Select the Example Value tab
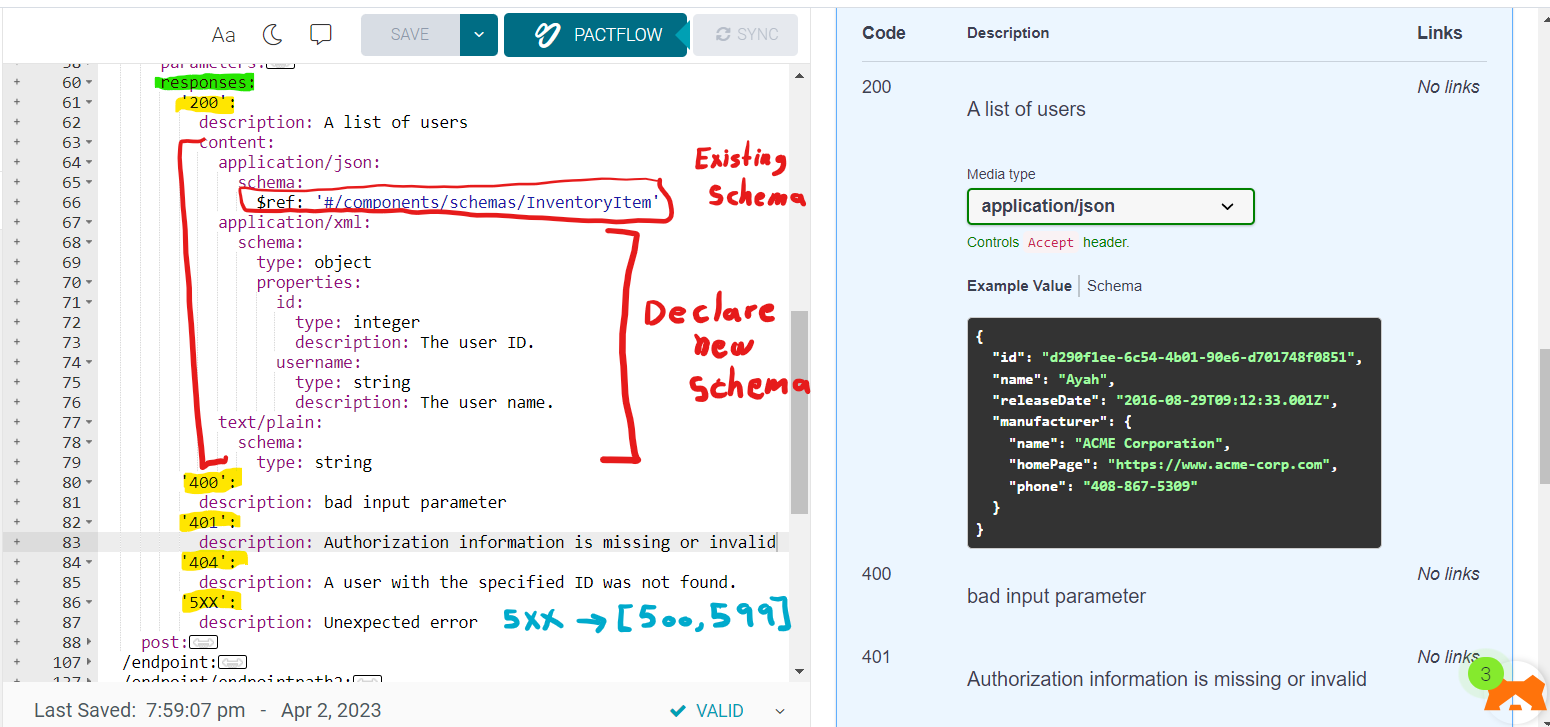The height and width of the screenshot is (727, 1550). pyautogui.click(x=1019, y=286)
